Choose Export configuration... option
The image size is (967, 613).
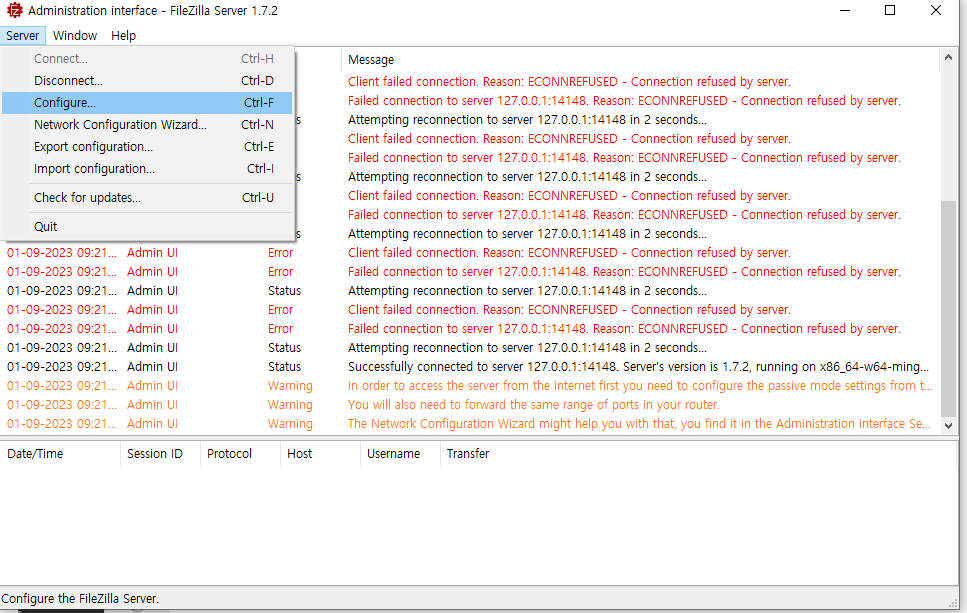click(147, 147)
